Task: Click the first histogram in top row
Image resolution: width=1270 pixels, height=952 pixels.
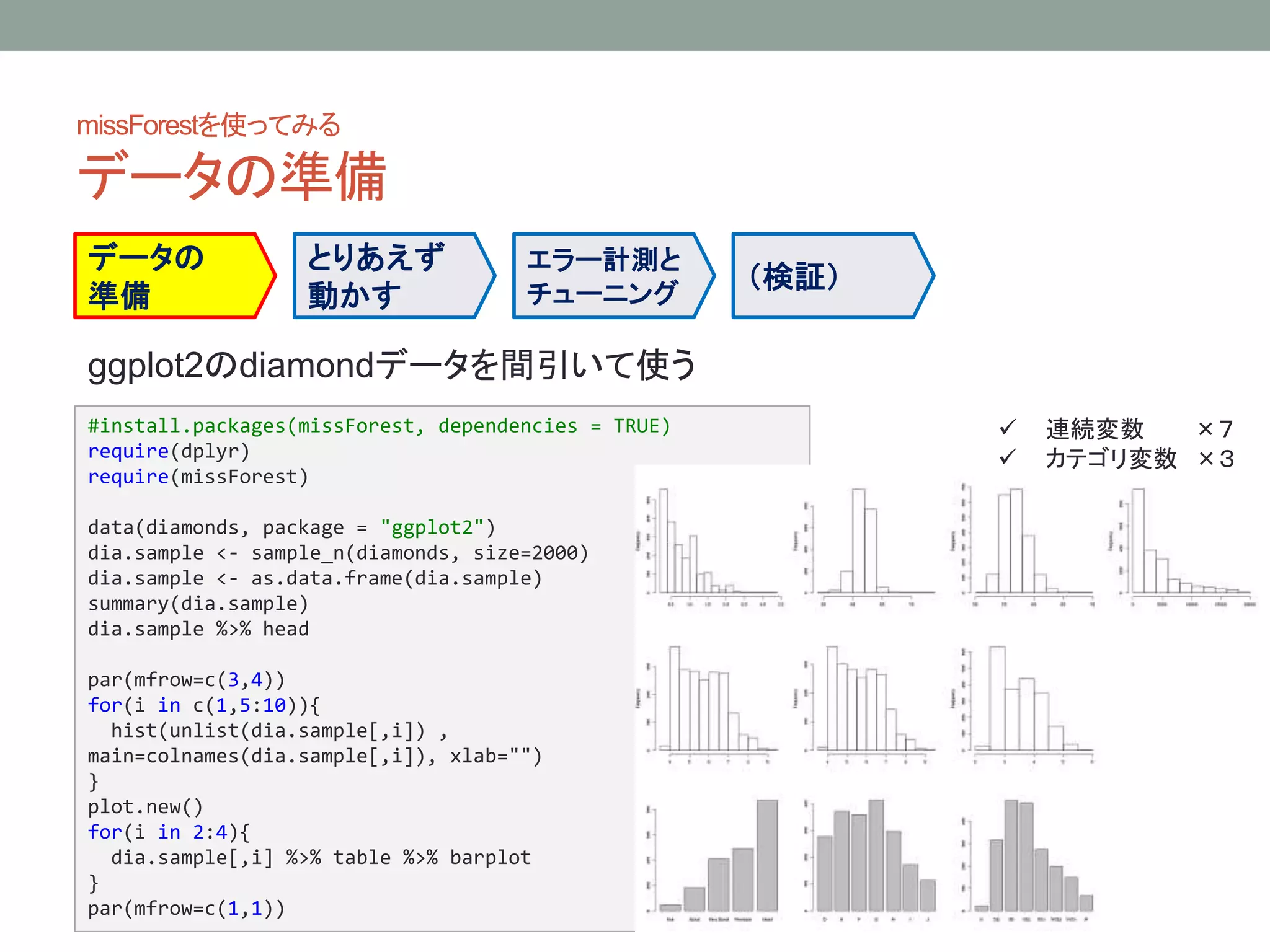Action: pos(713,544)
